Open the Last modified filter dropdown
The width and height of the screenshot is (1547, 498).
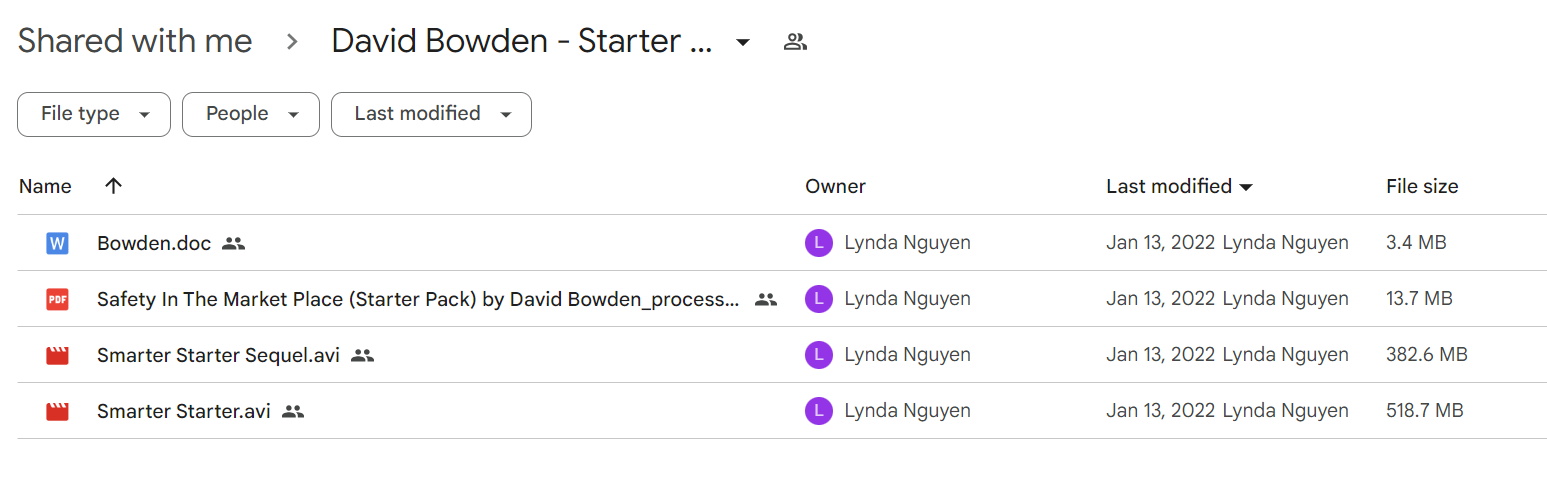click(431, 114)
